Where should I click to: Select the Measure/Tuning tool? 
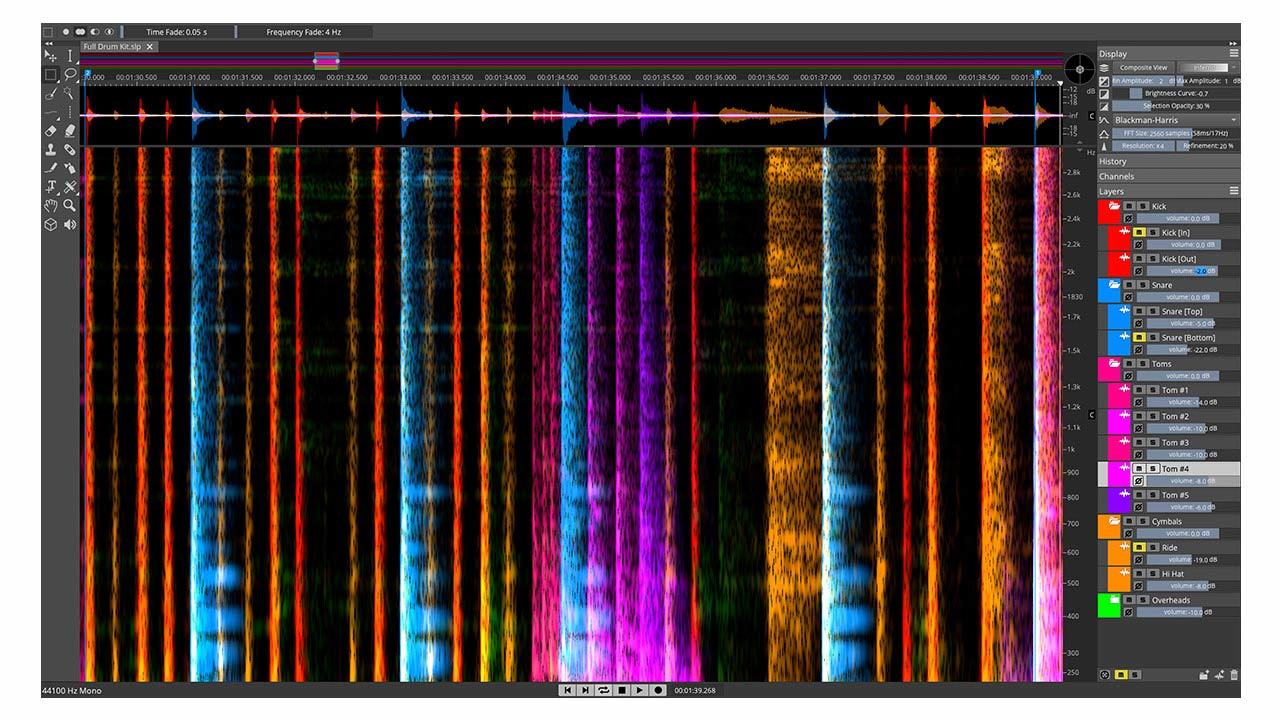[70, 187]
